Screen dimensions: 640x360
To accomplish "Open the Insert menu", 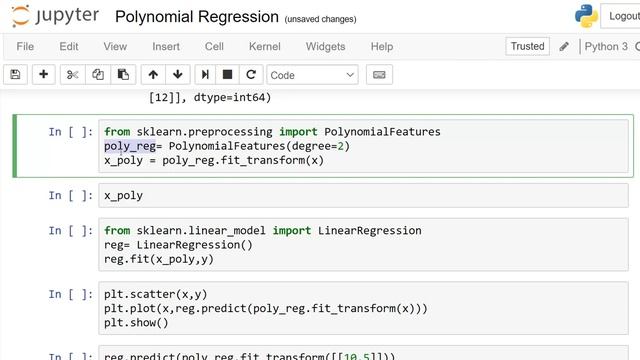I will [166, 47].
